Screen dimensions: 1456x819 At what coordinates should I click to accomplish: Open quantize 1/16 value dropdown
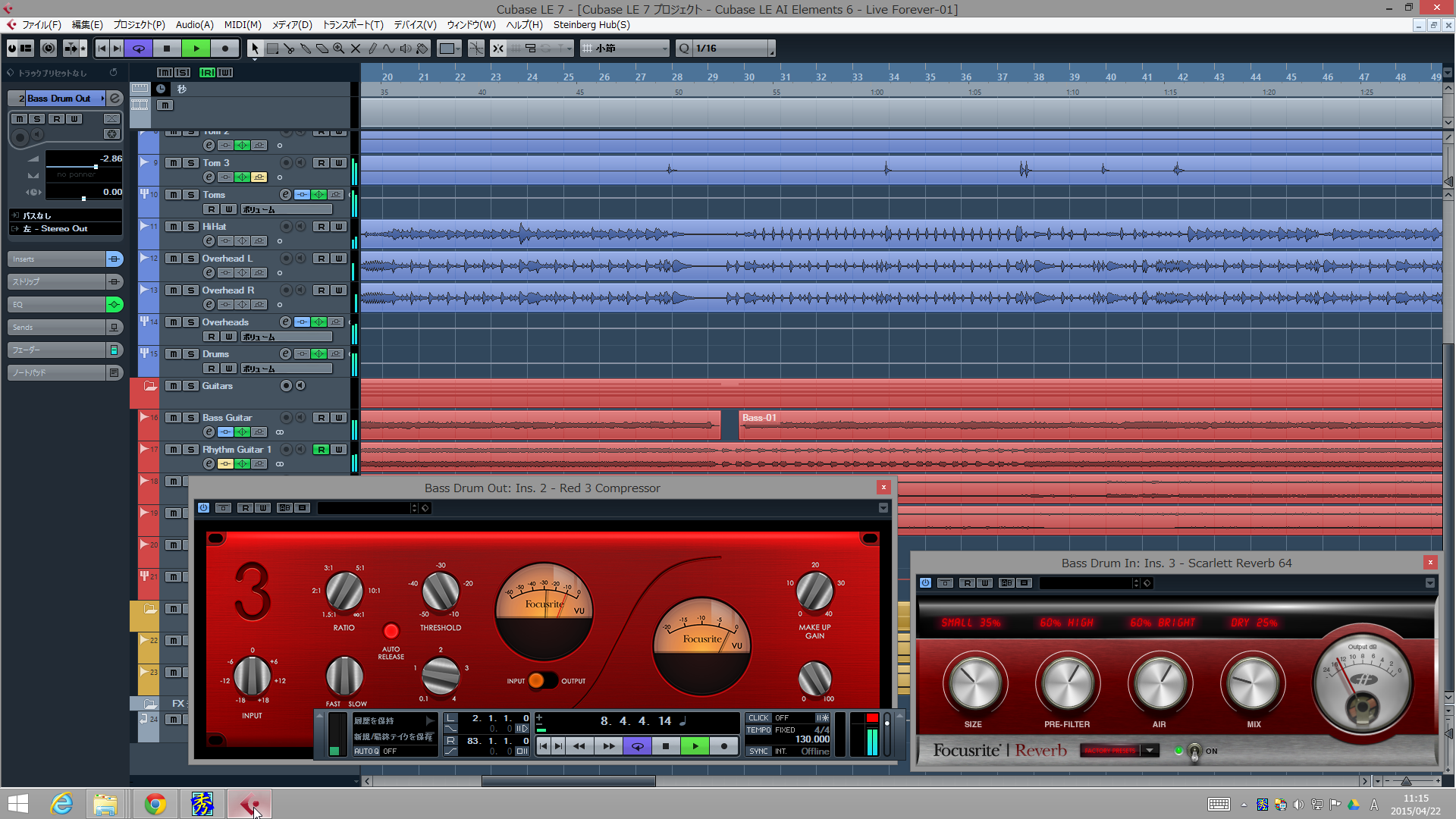734,49
